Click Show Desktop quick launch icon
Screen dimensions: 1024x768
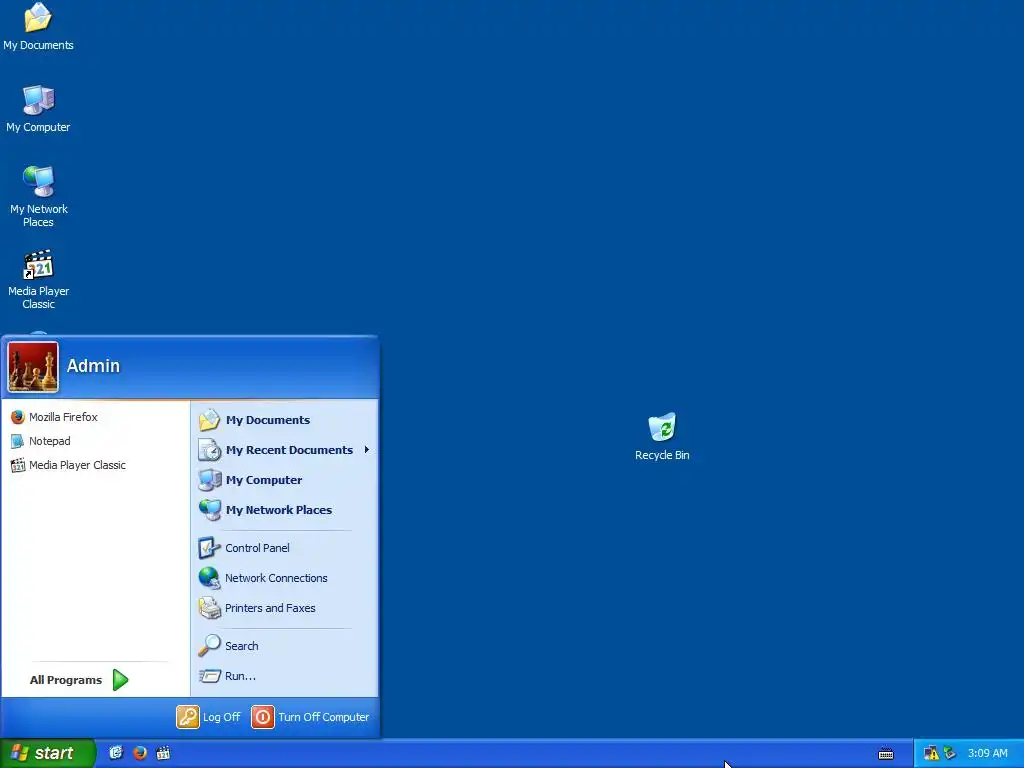pyautogui.click(x=116, y=753)
